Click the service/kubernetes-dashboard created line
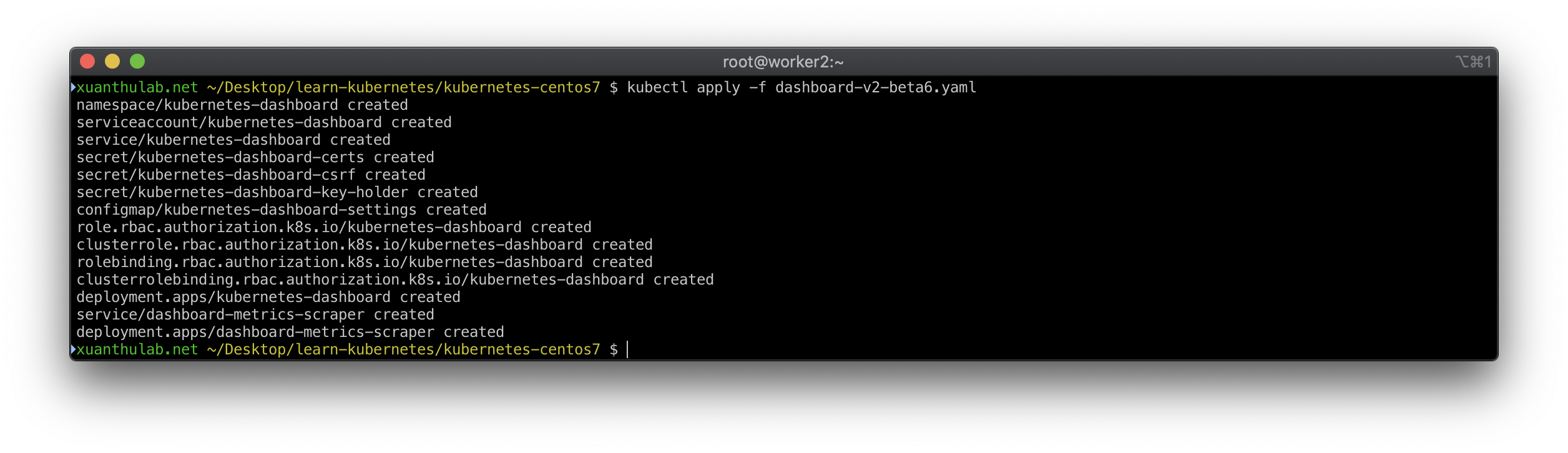Image resolution: width=1568 pixels, height=453 pixels. 233,140
